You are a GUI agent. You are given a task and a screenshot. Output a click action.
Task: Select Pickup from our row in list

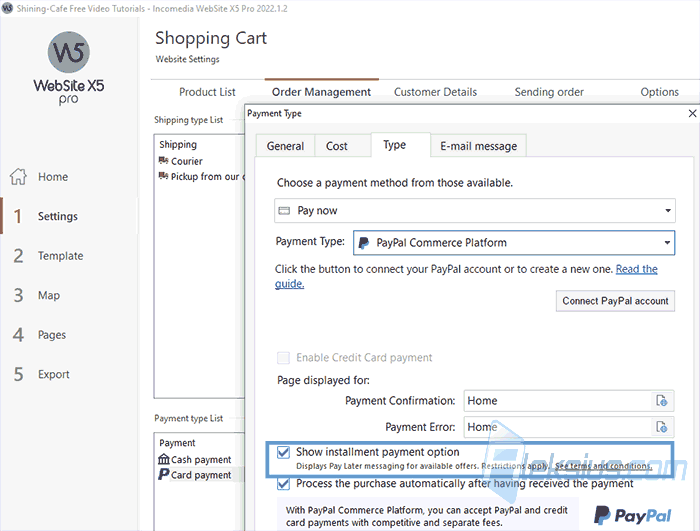(200, 176)
